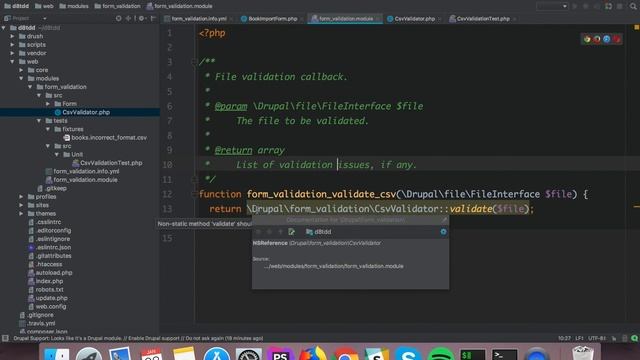The image size is (640, 360).
Task: Click the Debug bug icon in toolbar
Action: click(586, 6)
